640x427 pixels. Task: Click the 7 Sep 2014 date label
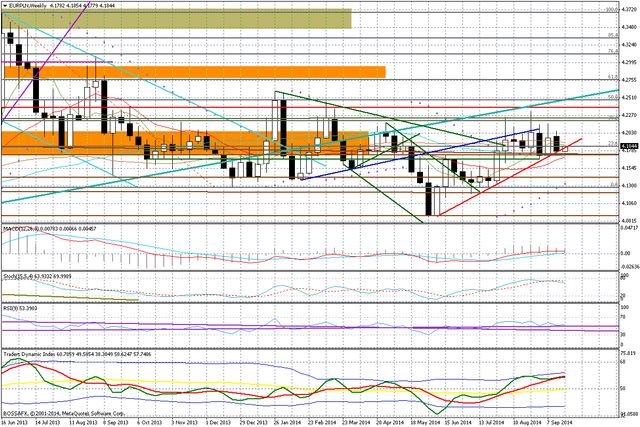[x=560, y=422]
